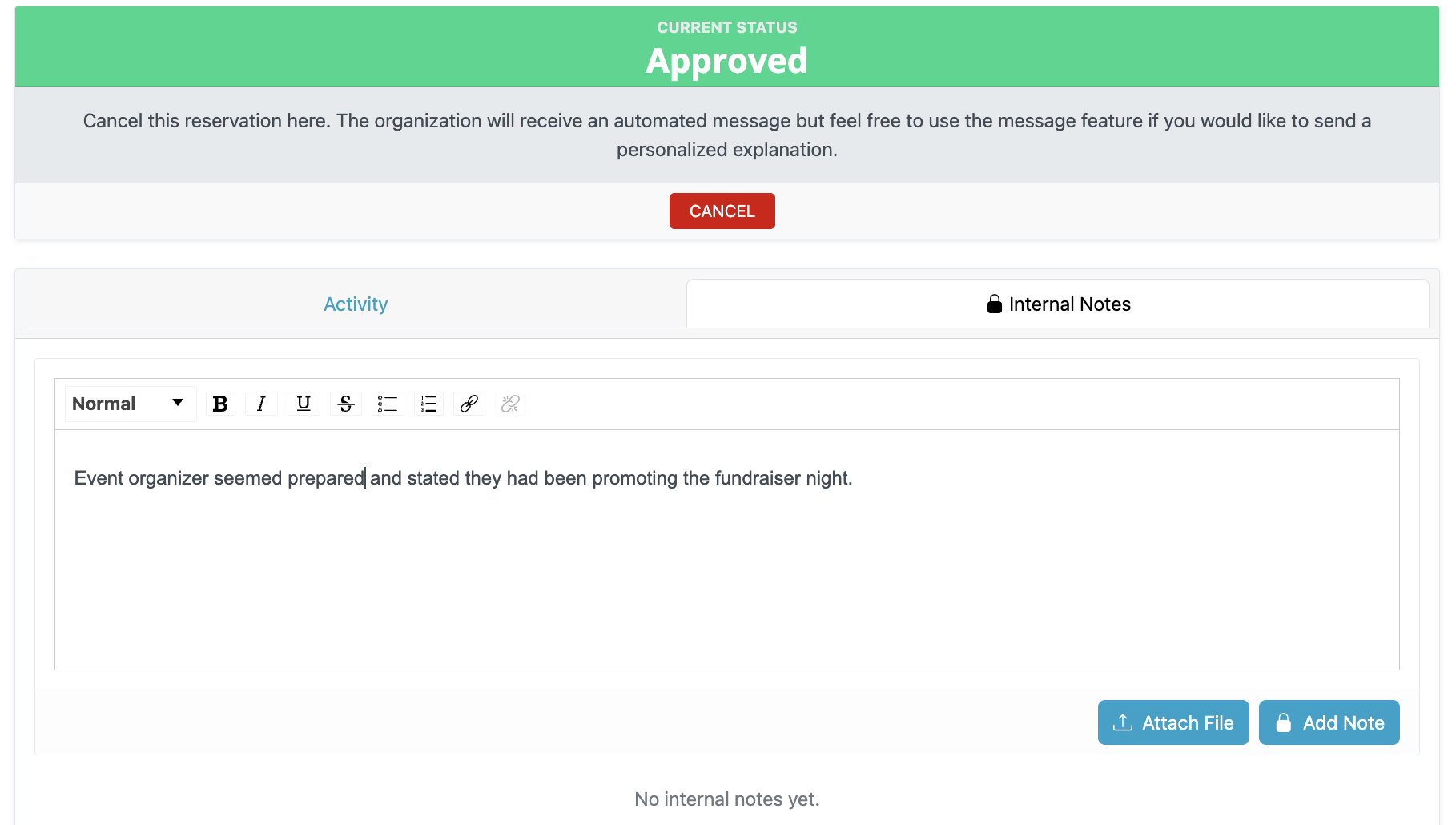
Task: Select the Internal Notes tab
Action: click(1058, 304)
